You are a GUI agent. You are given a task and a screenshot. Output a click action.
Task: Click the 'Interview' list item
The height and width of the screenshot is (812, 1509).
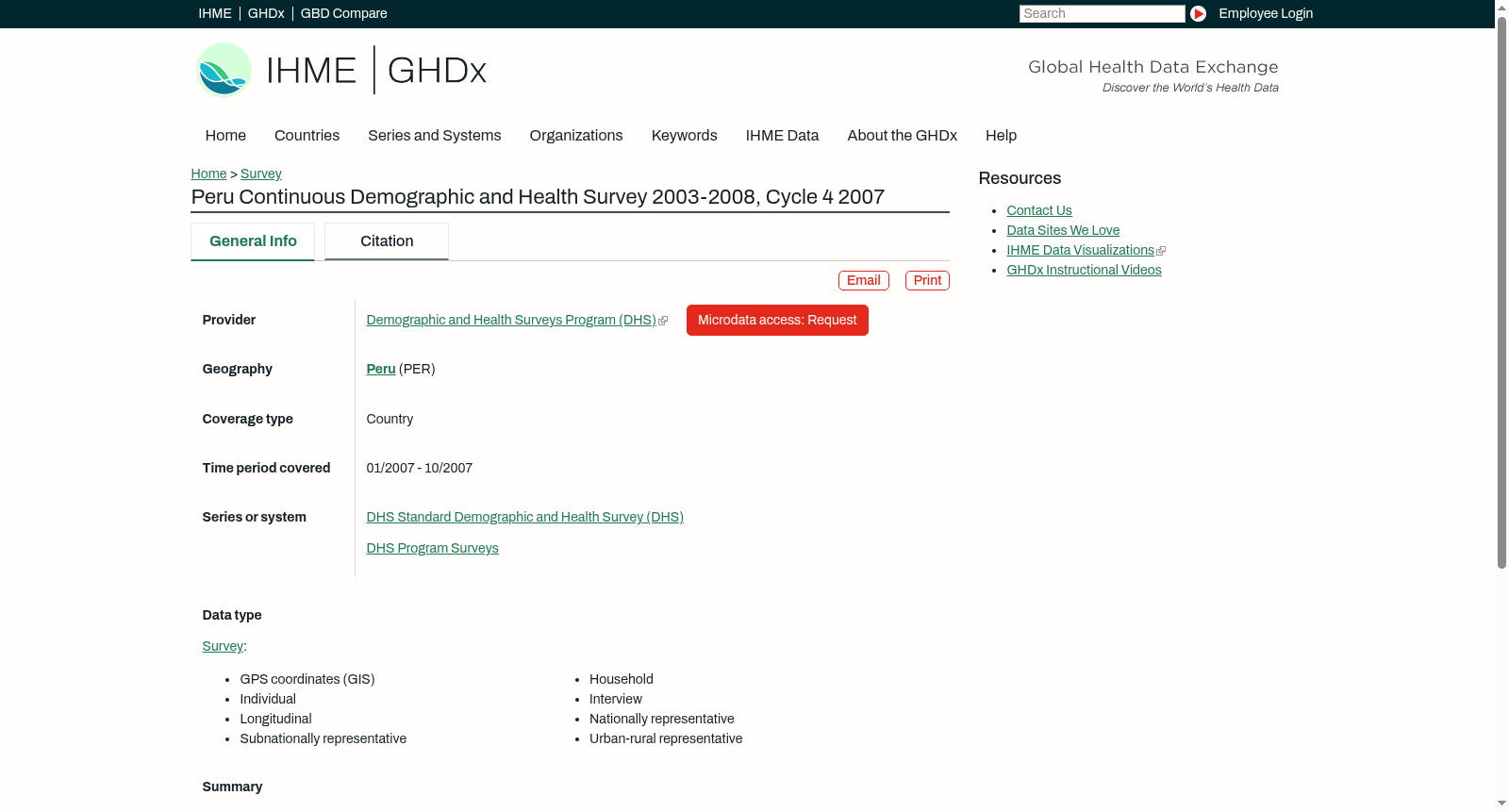(x=616, y=699)
